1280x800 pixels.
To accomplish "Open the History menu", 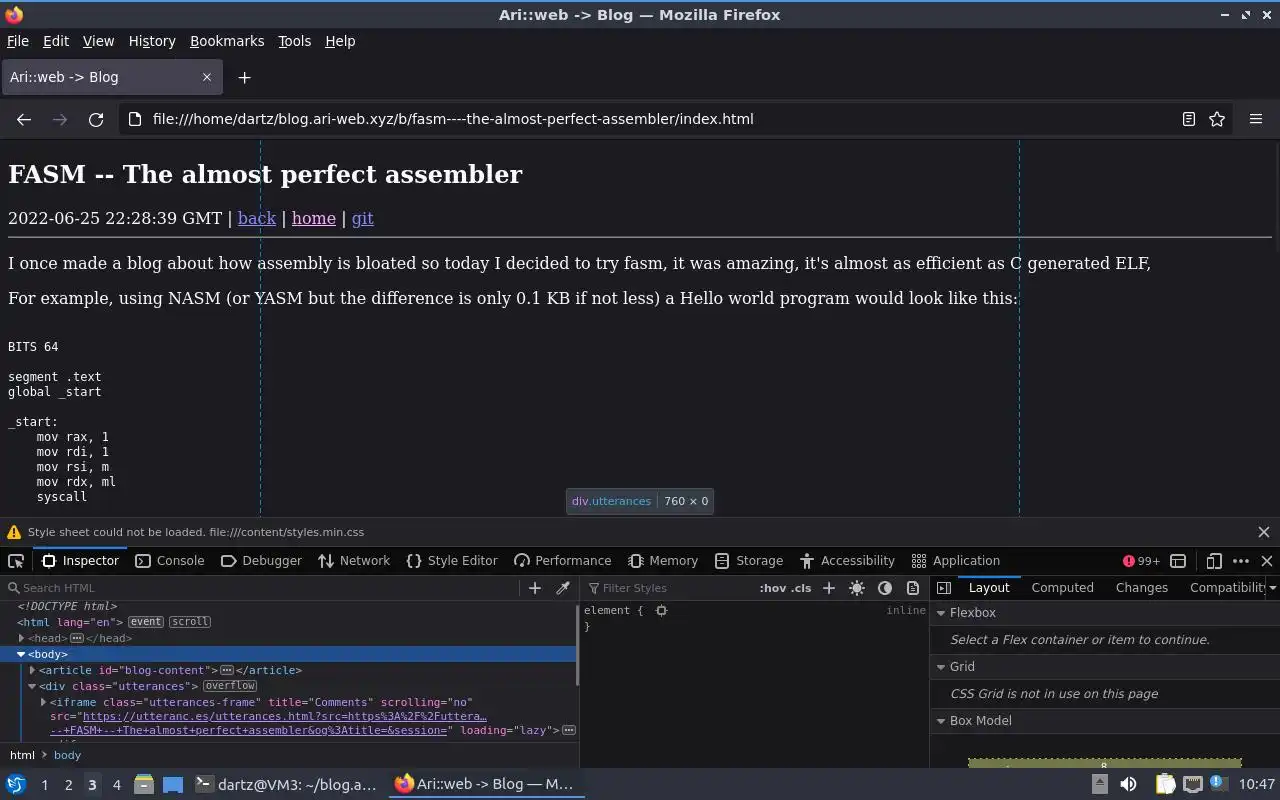I will [152, 41].
